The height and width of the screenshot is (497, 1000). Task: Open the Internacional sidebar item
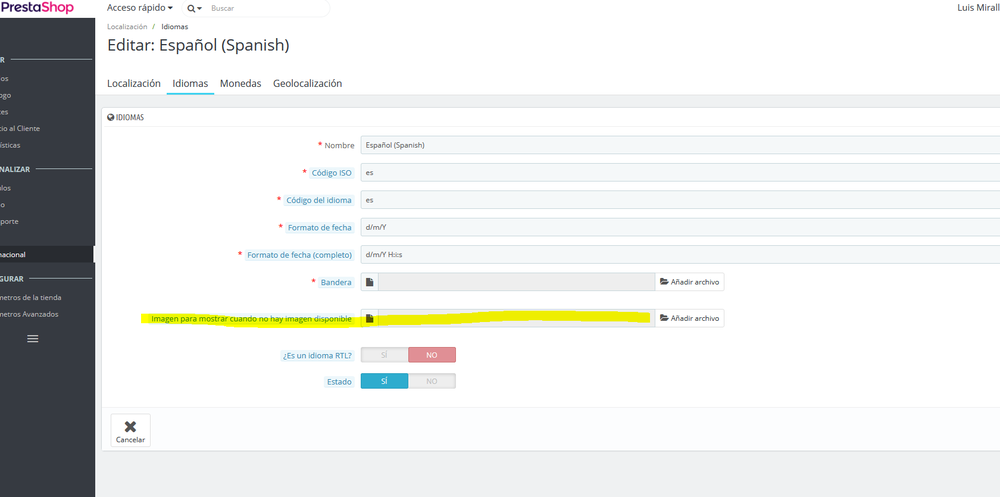[x=47, y=255]
